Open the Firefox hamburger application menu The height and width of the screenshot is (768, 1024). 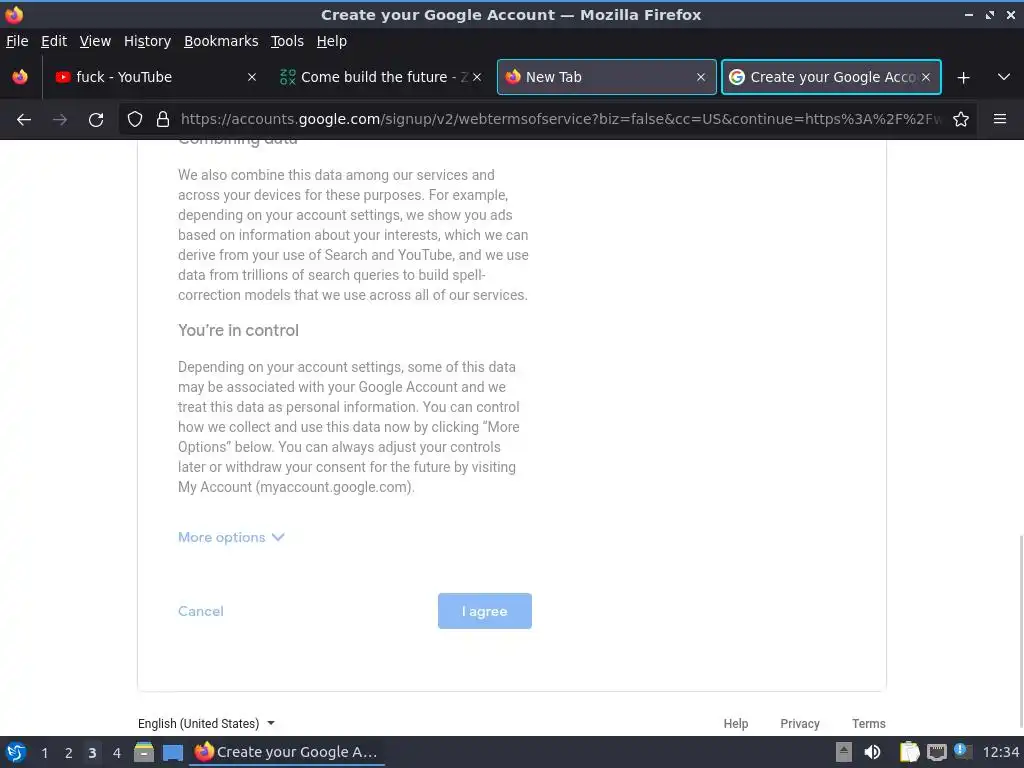click(1000, 119)
